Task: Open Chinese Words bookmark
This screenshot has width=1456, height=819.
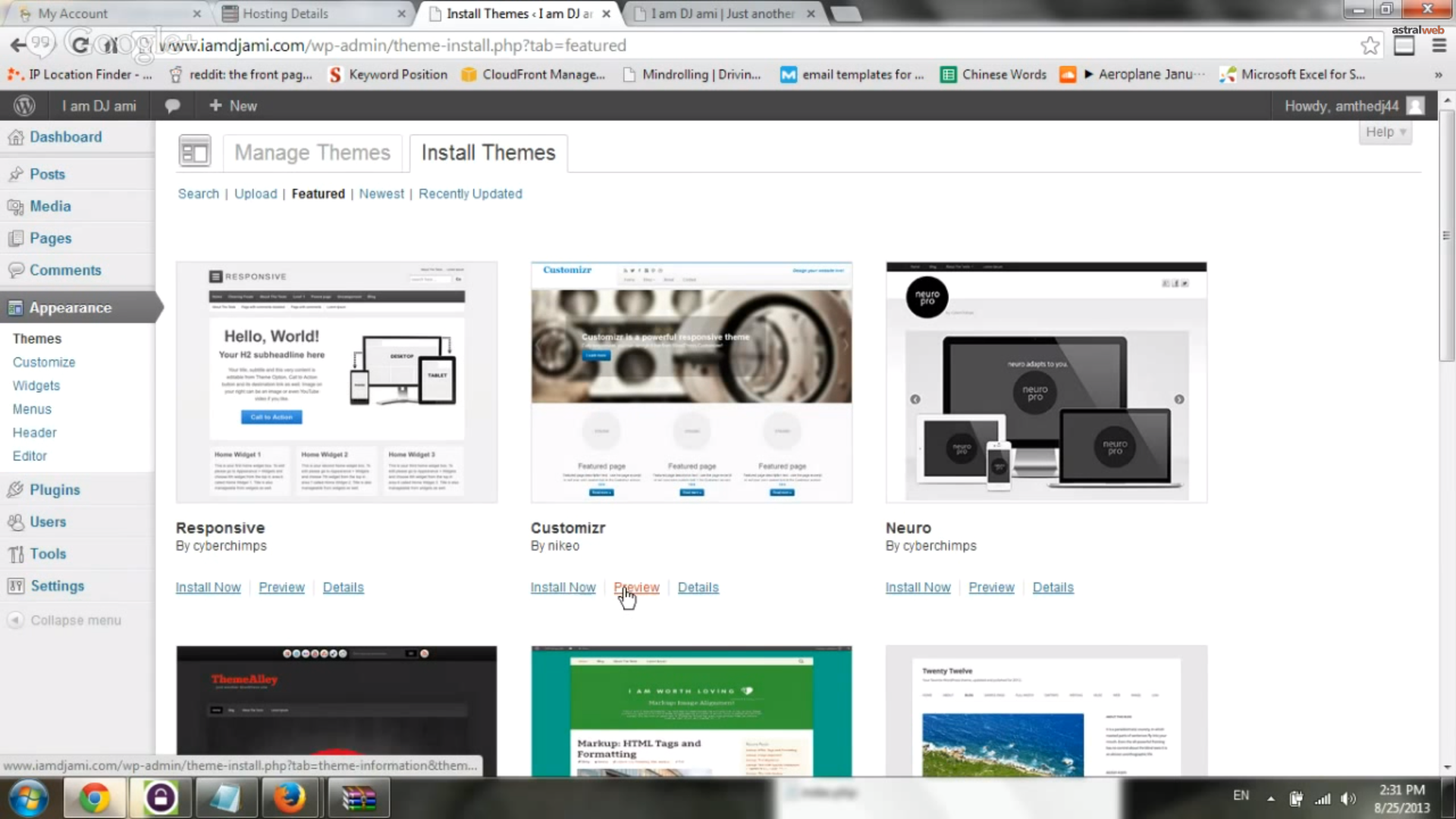Action: point(993,74)
